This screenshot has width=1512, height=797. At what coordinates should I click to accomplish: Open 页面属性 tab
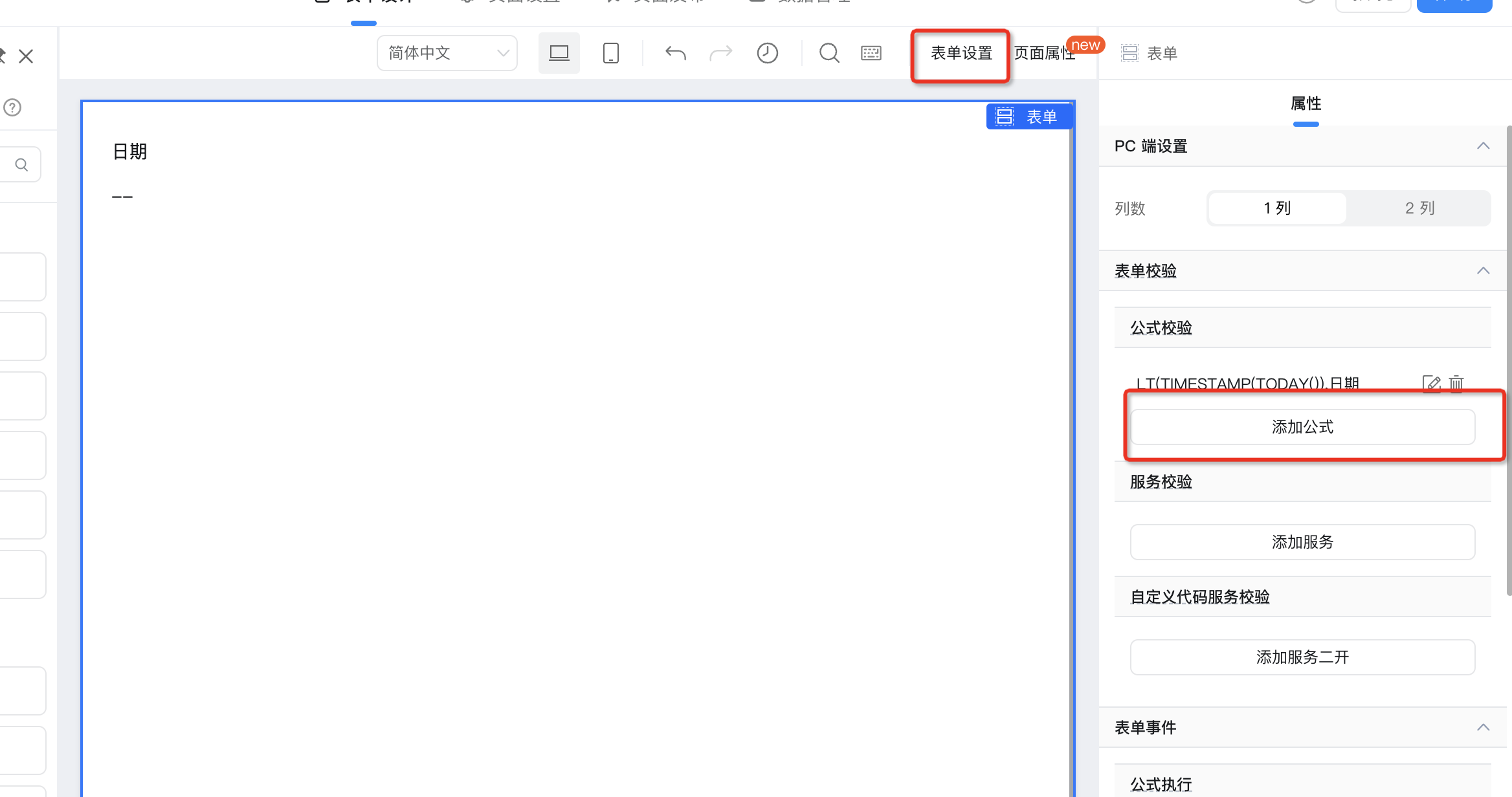point(1045,53)
